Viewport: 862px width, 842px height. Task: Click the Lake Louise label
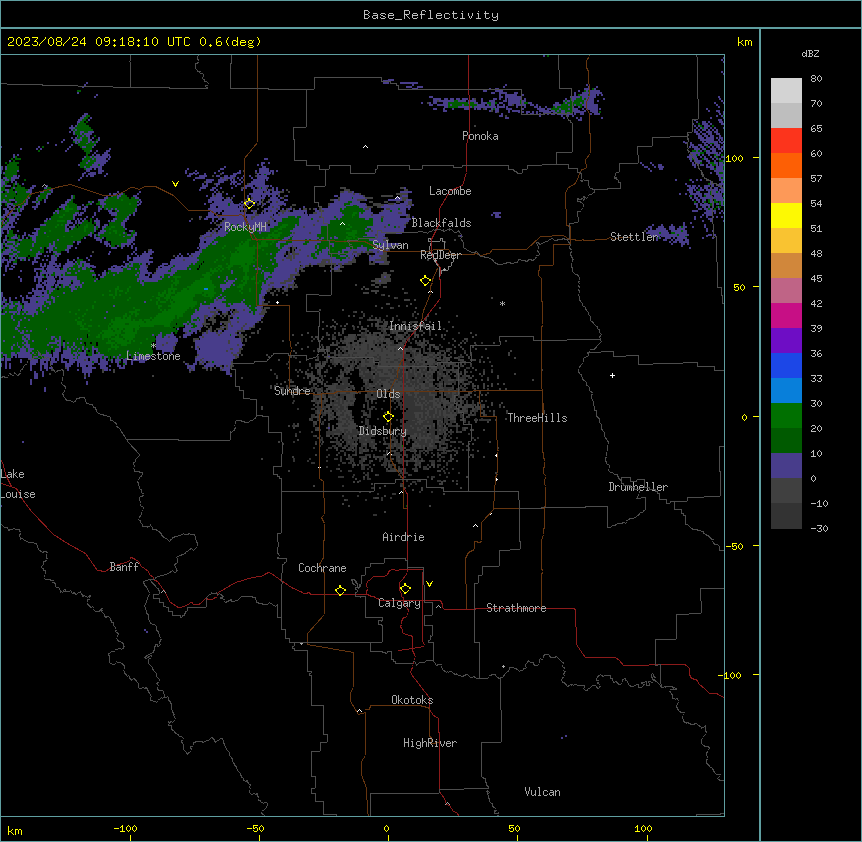coord(18,484)
